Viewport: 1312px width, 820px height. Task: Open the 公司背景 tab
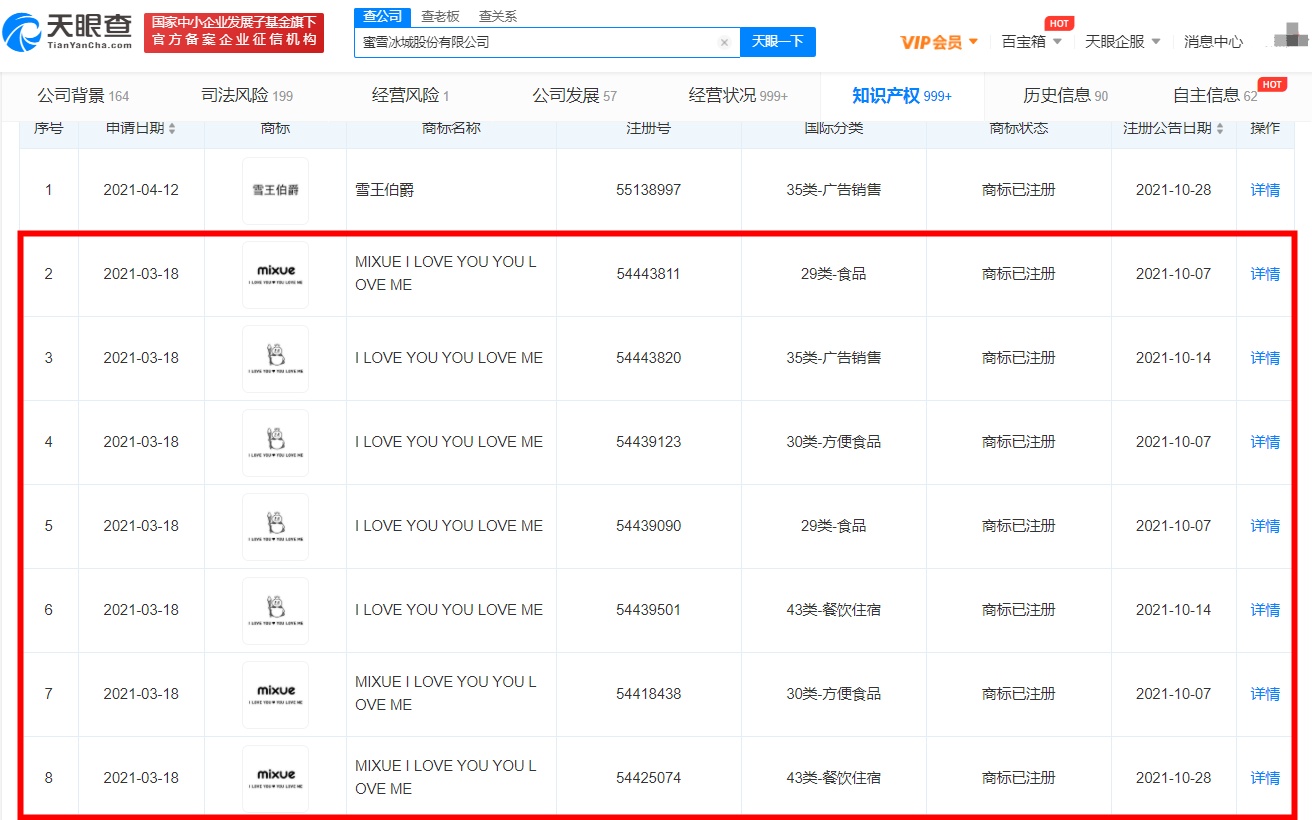(x=83, y=96)
